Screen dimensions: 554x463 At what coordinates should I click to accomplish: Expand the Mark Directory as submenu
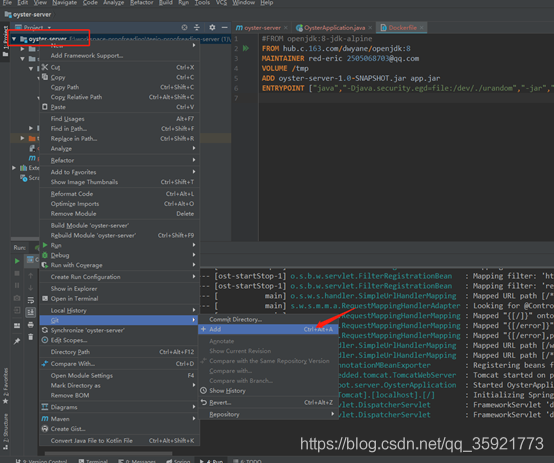click(119, 385)
